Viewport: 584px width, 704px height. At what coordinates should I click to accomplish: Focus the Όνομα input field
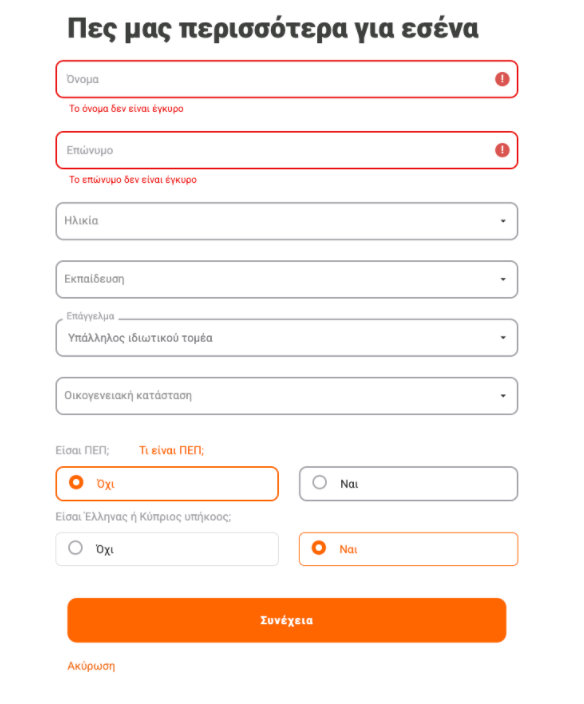287,79
